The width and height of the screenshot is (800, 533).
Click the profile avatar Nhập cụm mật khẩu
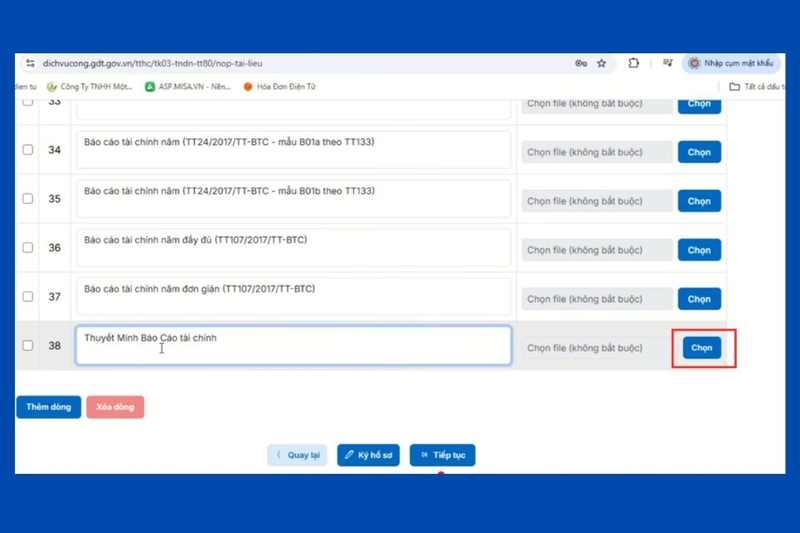731,63
